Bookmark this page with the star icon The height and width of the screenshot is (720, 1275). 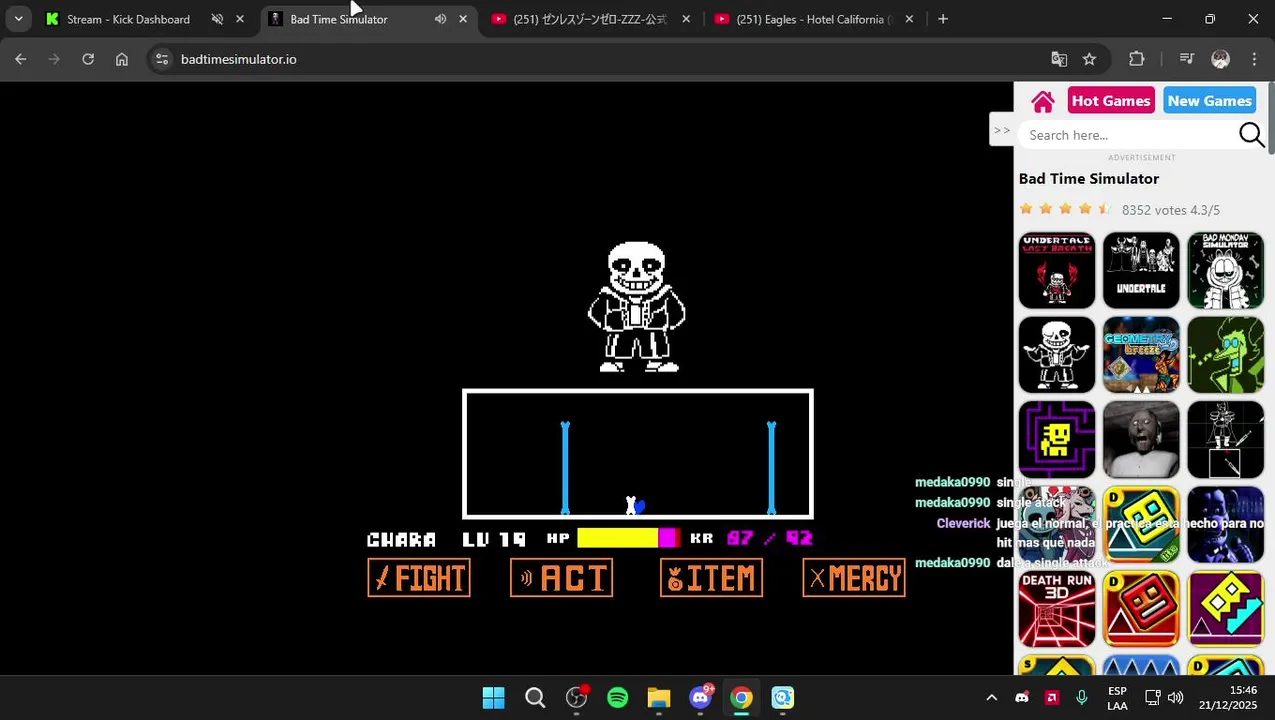[x=1089, y=59]
